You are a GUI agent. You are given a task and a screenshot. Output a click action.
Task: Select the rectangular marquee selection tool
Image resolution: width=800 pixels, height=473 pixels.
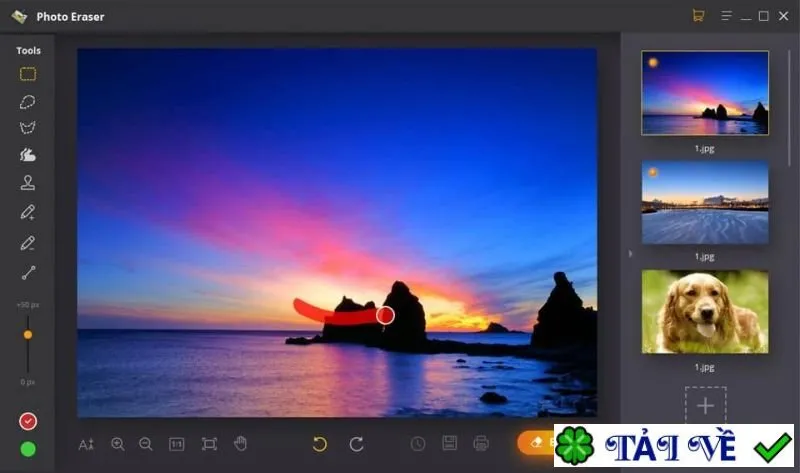pyautogui.click(x=28, y=74)
